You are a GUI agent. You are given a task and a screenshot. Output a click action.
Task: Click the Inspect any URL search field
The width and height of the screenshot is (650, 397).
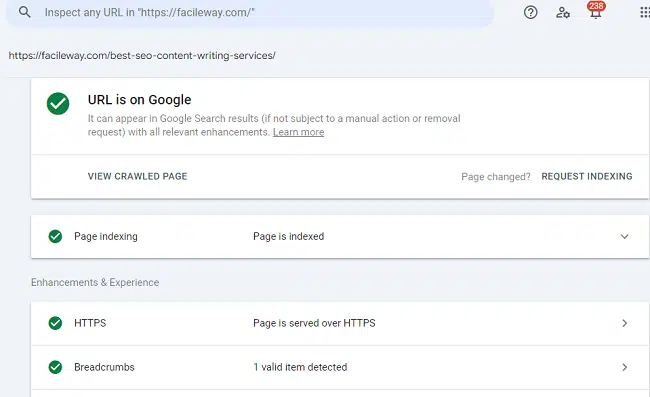click(250, 12)
